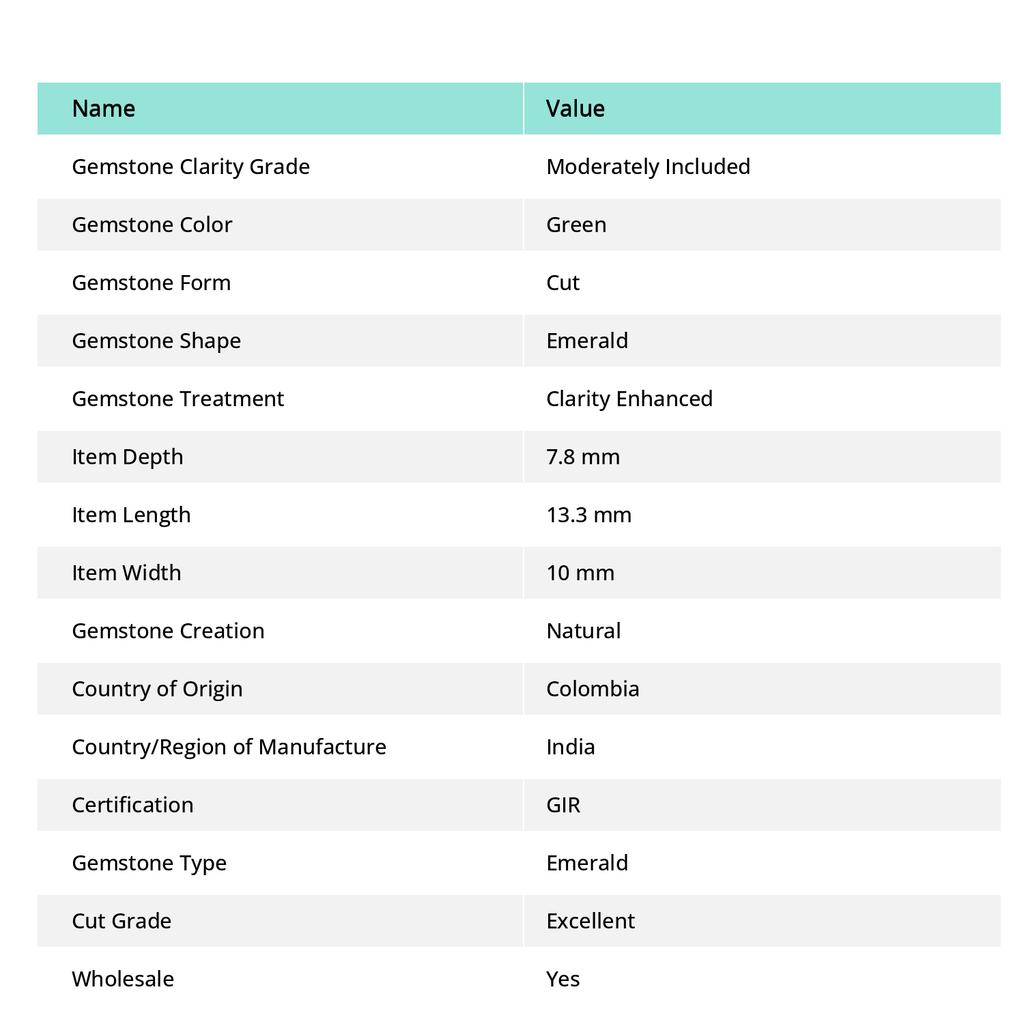The image size is (1024, 1024).
Task: Select the Clarity Enhanced treatment value
Action: click(629, 399)
